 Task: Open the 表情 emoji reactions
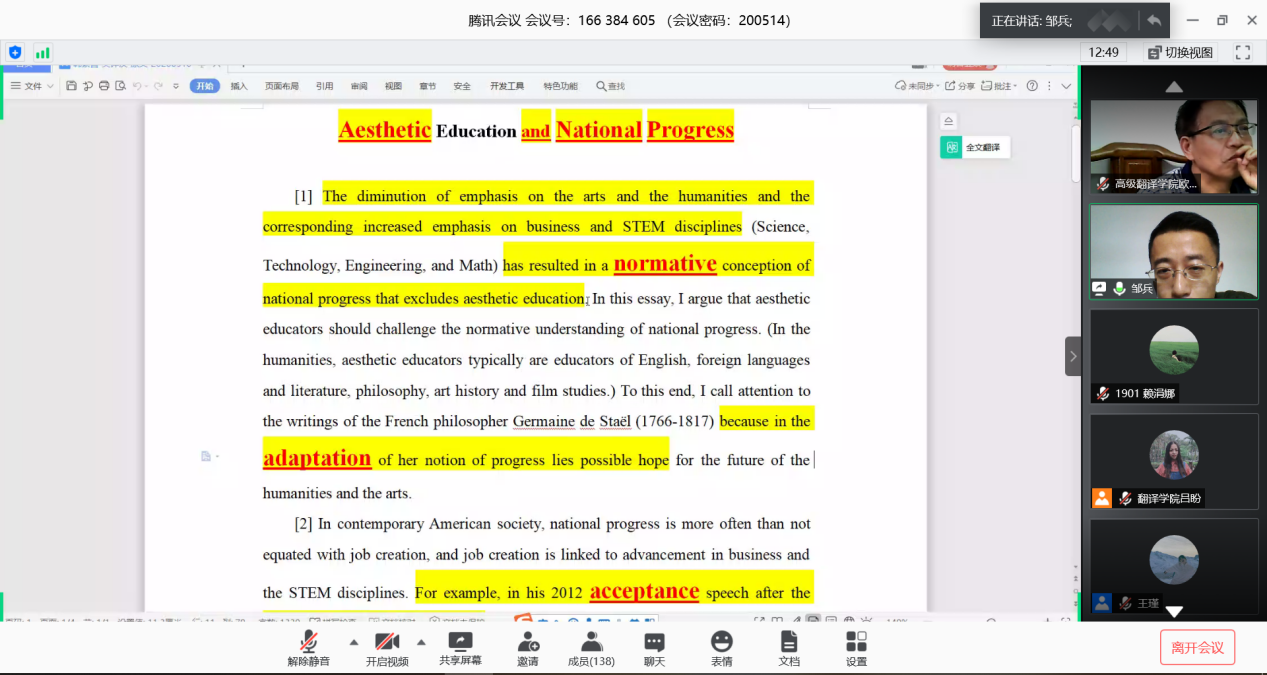[721, 647]
